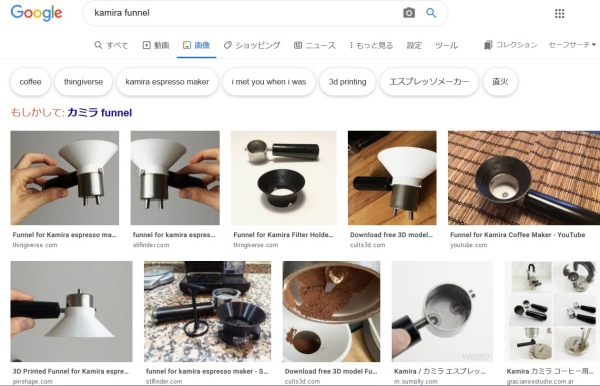The height and width of the screenshot is (386, 600).
Task: Click title 'Funnel for Kamira espresso ma...'
Action: tap(64, 235)
